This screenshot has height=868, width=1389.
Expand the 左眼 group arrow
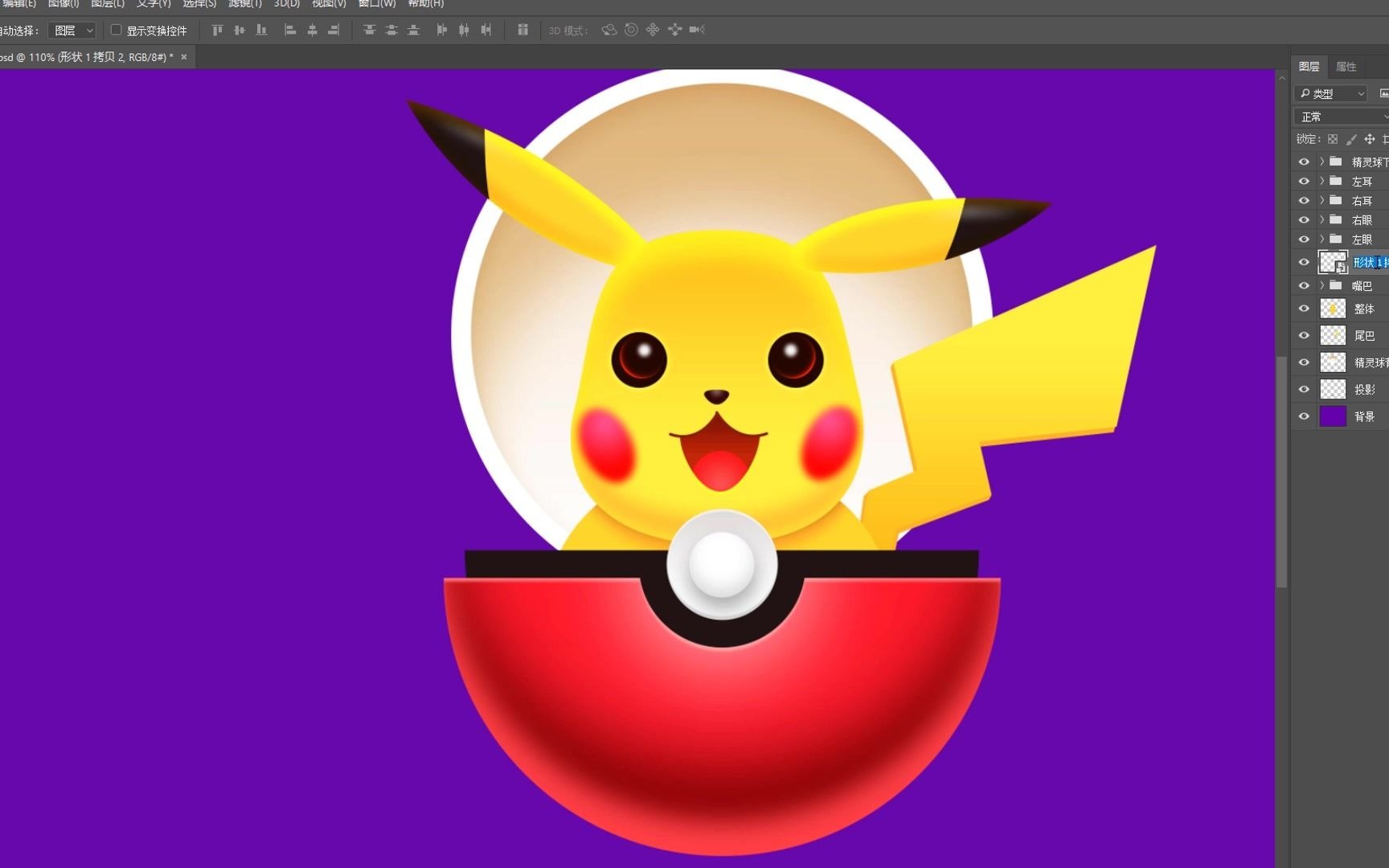tap(1321, 239)
